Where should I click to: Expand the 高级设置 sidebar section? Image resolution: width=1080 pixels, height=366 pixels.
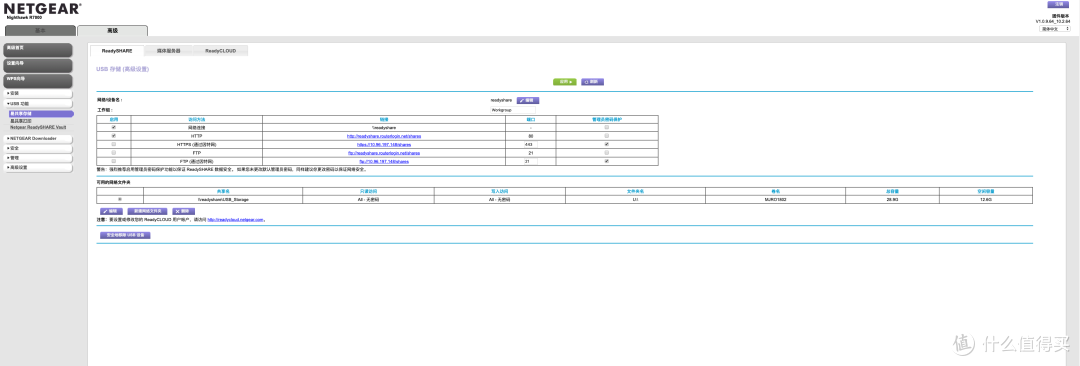[39, 167]
